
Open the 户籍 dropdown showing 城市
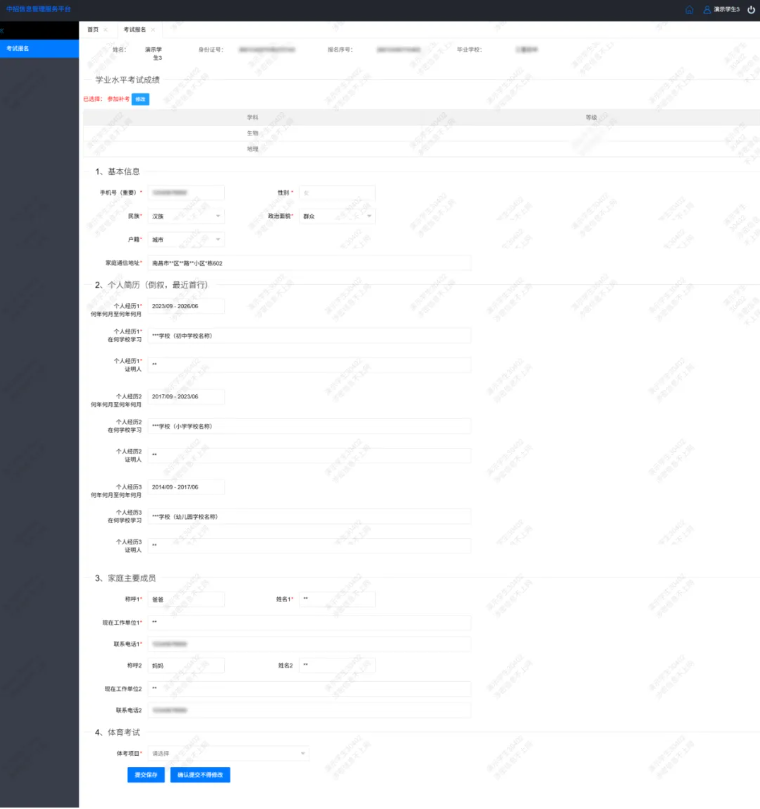[x=186, y=240]
